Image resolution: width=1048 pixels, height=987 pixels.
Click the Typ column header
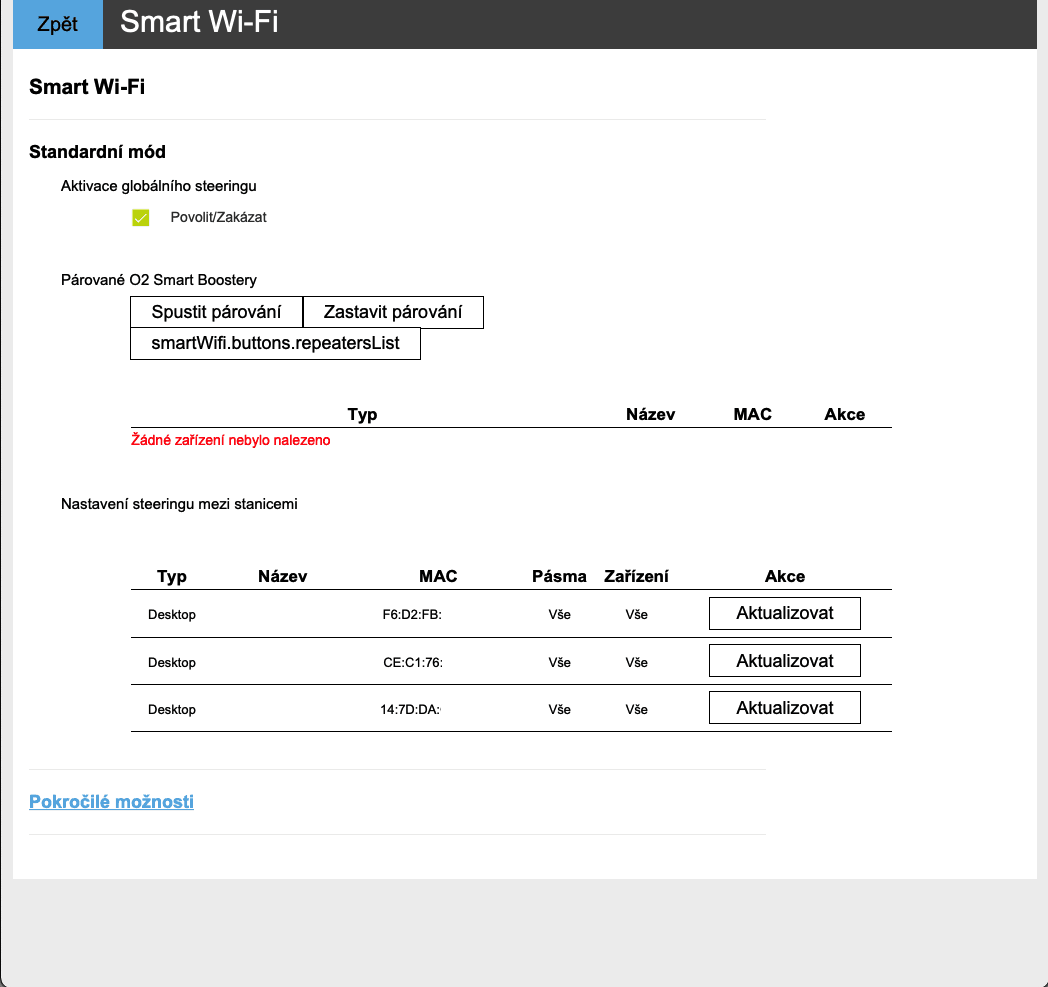tap(170, 576)
